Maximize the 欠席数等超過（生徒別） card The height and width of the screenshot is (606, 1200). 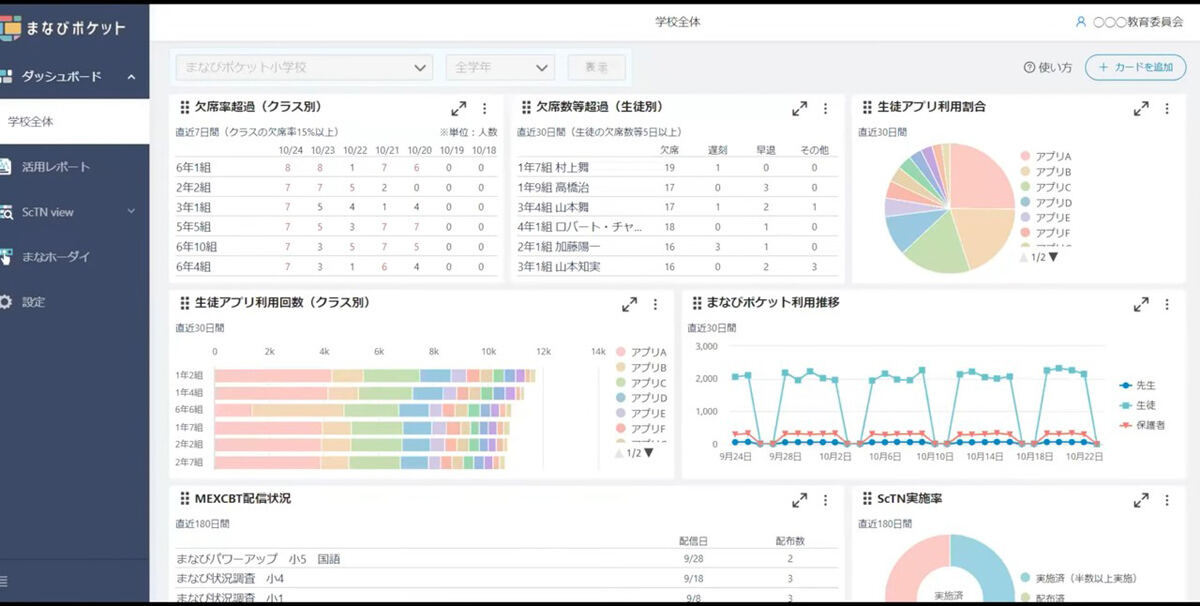click(799, 108)
